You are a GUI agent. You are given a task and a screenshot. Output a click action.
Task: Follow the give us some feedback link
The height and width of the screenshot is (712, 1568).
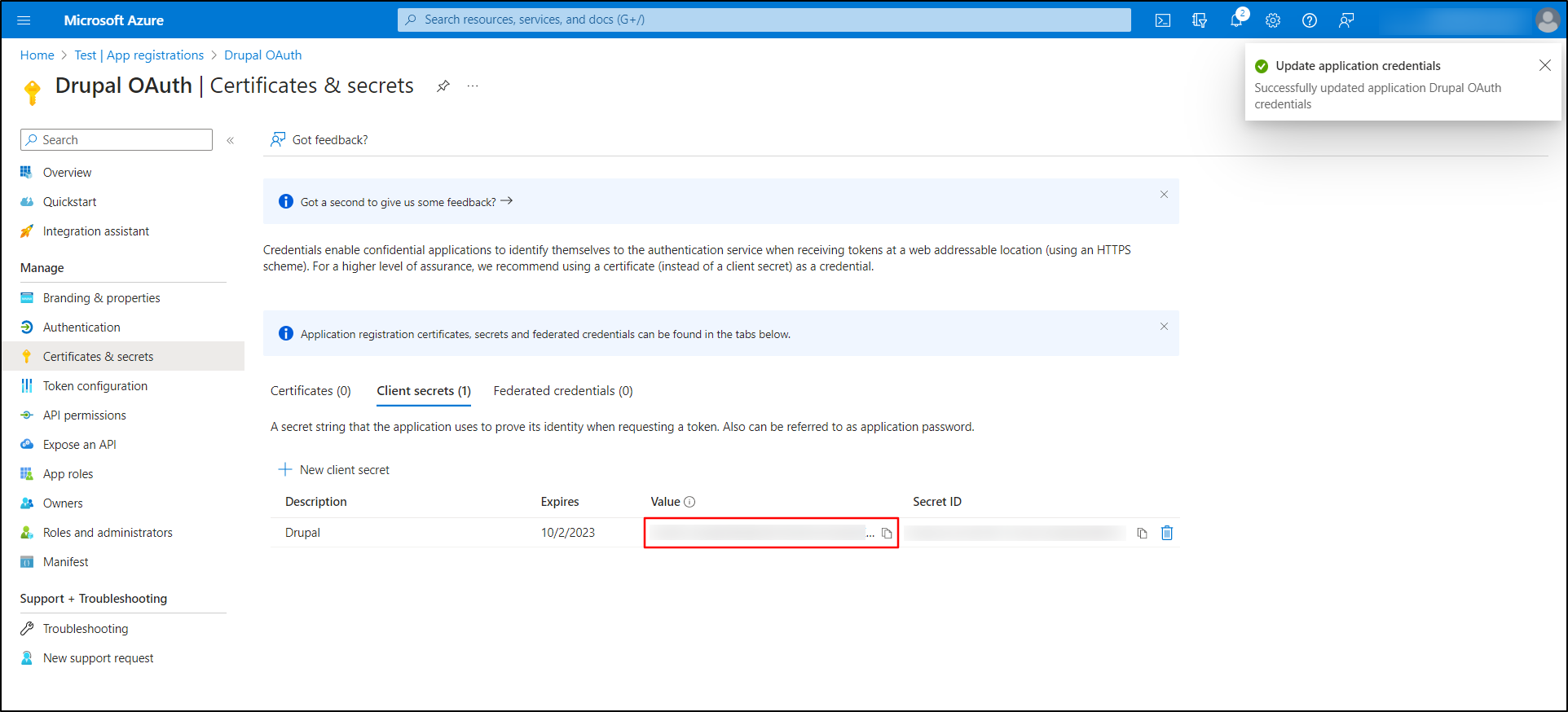point(407,202)
